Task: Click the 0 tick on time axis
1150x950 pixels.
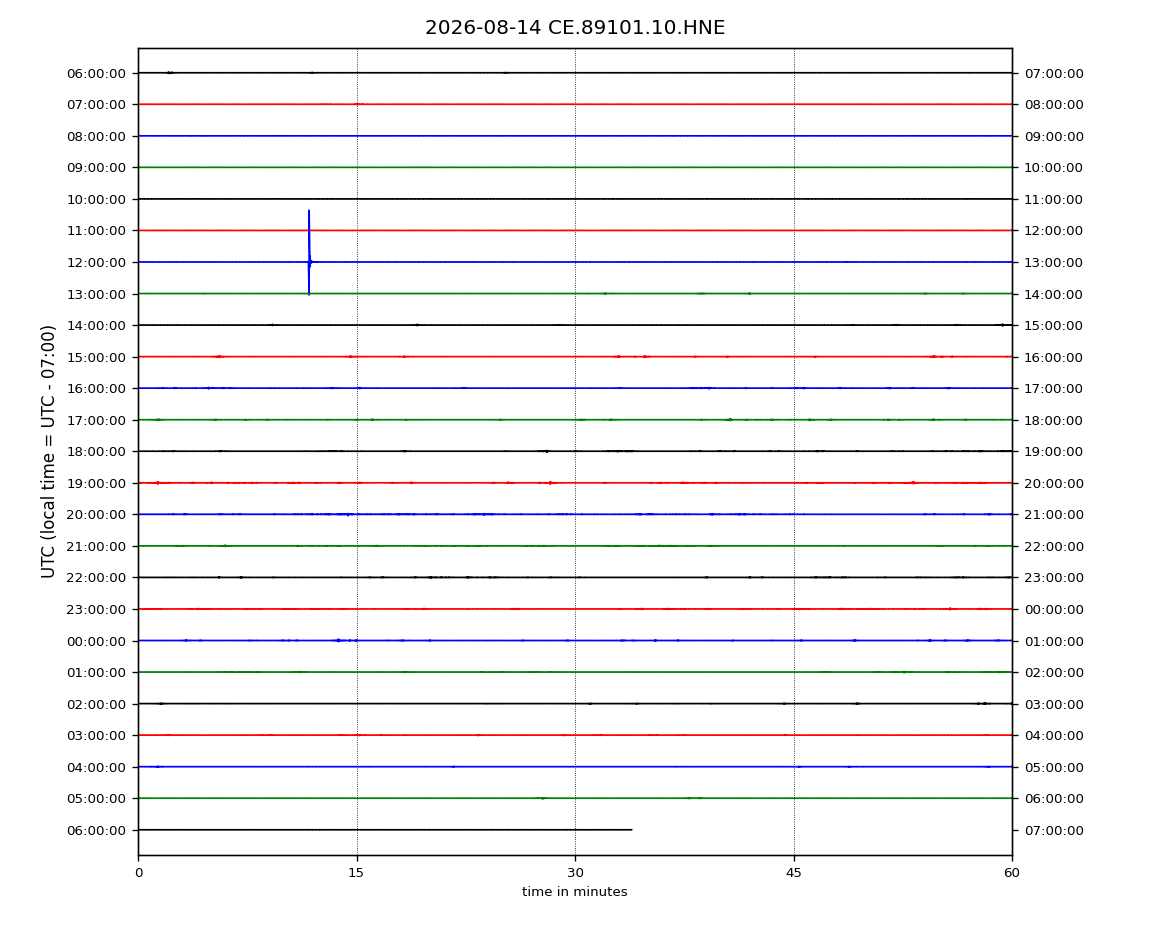Action: click(139, 873)
